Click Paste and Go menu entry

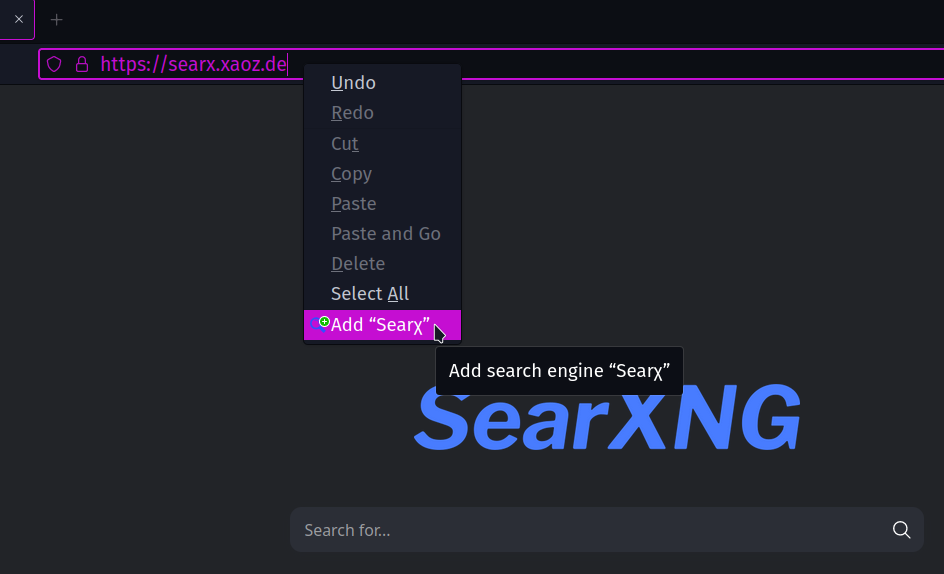[385, 233]
